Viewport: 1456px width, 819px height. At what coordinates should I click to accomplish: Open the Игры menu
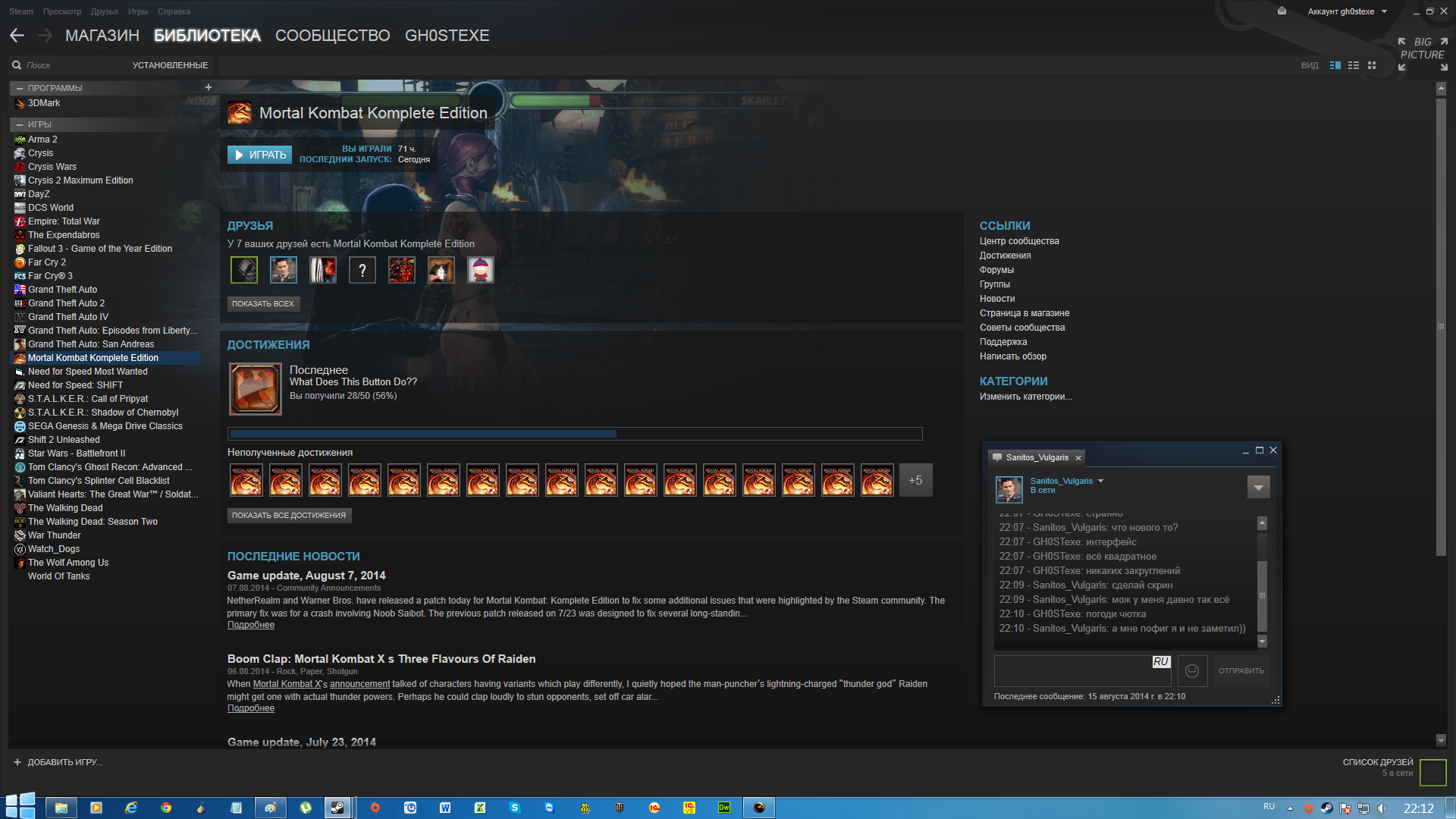pyautogui.click(x=137, y=11)
